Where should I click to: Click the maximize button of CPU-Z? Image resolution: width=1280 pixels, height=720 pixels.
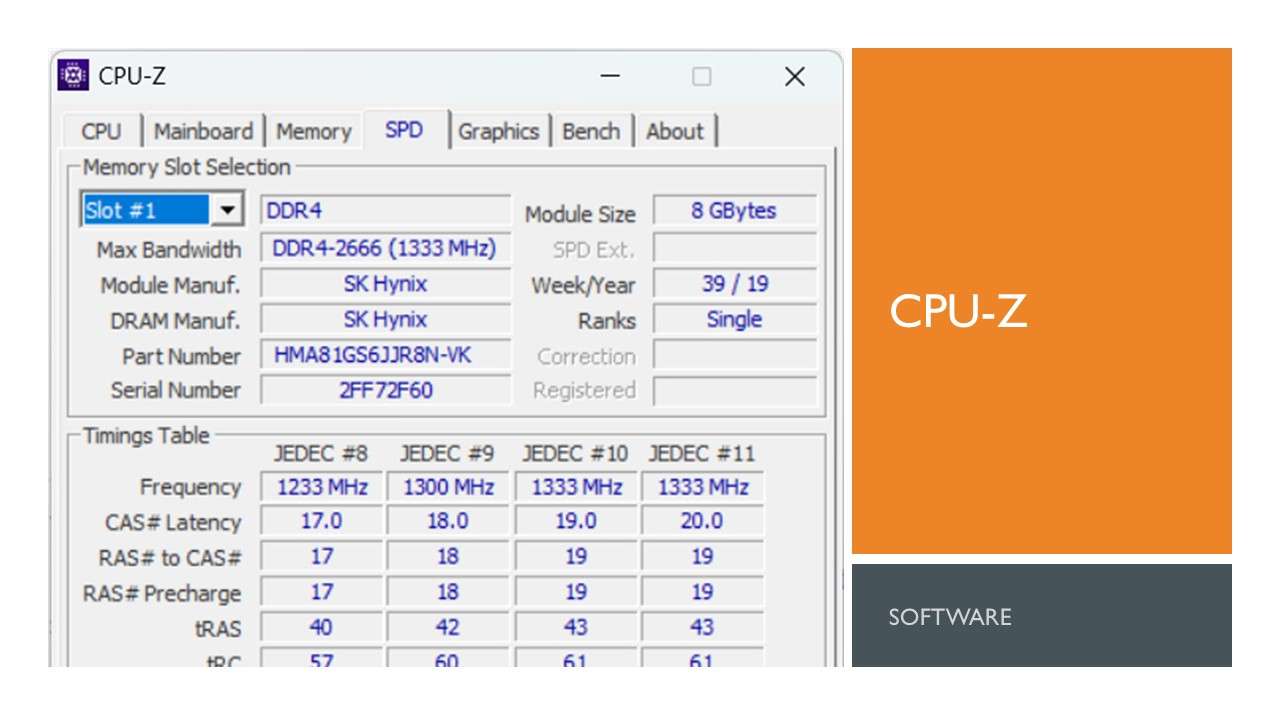coord(702,76)
